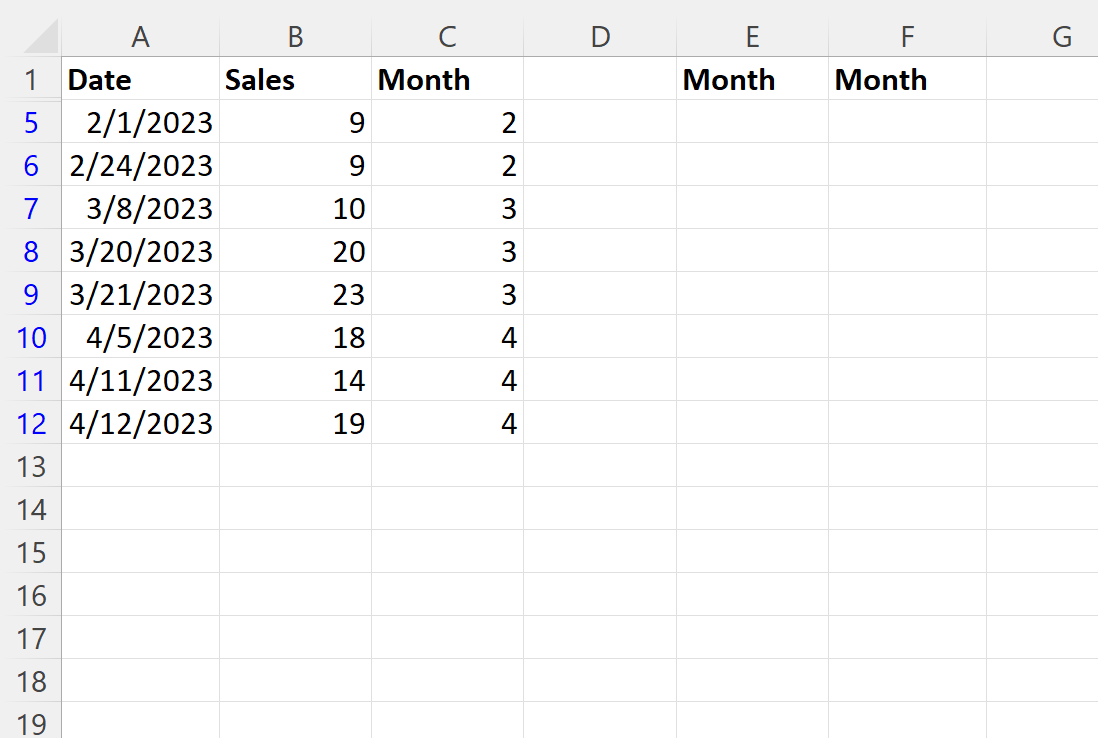Select the sales value 19
Viewport: 1098px width, 738px height.
tap(296, 424)
